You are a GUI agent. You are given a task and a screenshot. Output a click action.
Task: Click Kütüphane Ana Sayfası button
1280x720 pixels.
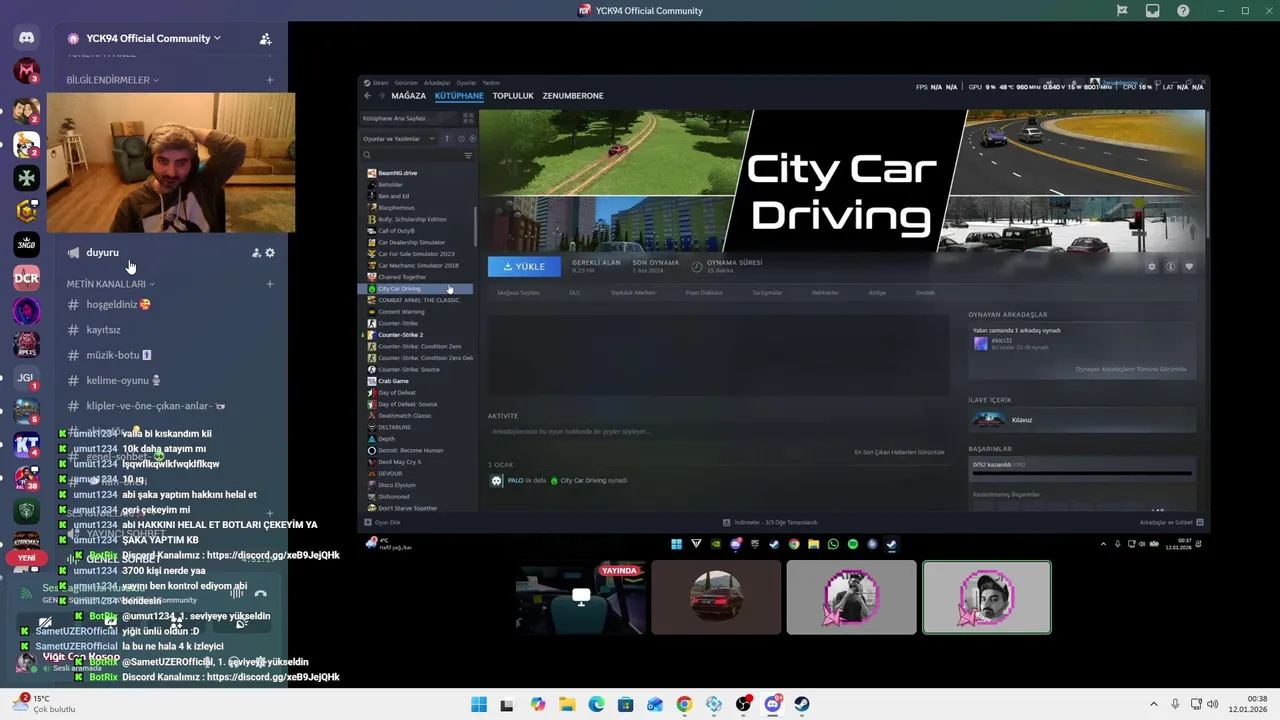click(408, 118)
